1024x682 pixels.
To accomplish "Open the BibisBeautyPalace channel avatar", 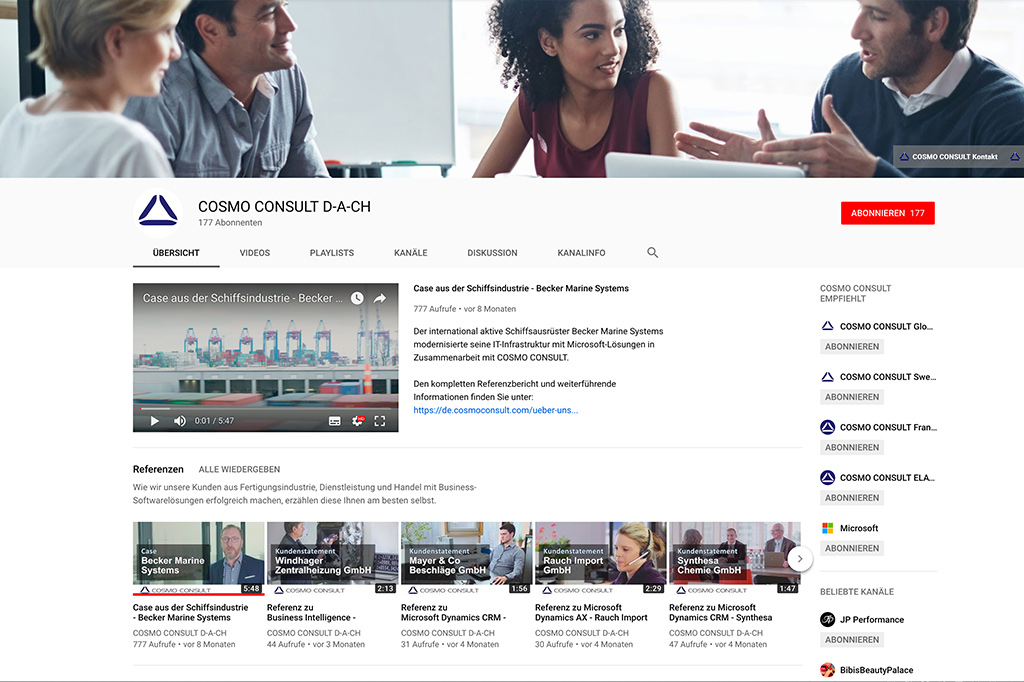I will point(828,670).
